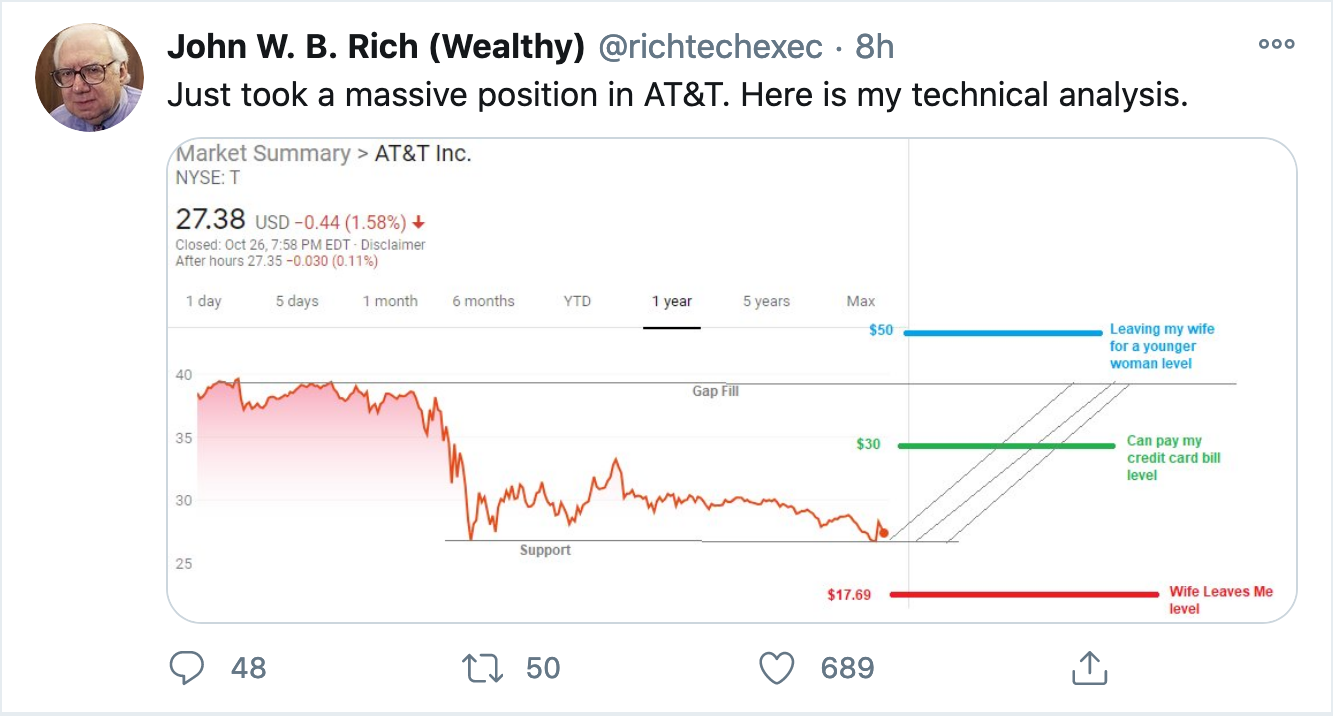
Task: Open John W. B. Rich's profile picture
Action: click(89, 78)
